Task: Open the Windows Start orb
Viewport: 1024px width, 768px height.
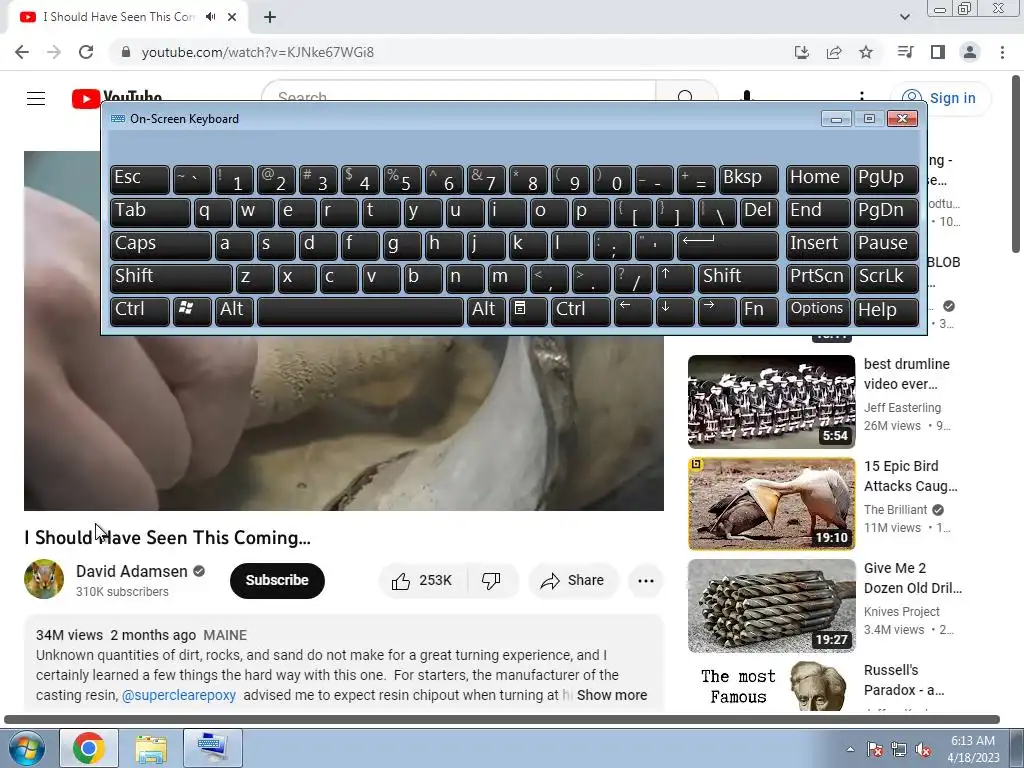Action: 27,748
